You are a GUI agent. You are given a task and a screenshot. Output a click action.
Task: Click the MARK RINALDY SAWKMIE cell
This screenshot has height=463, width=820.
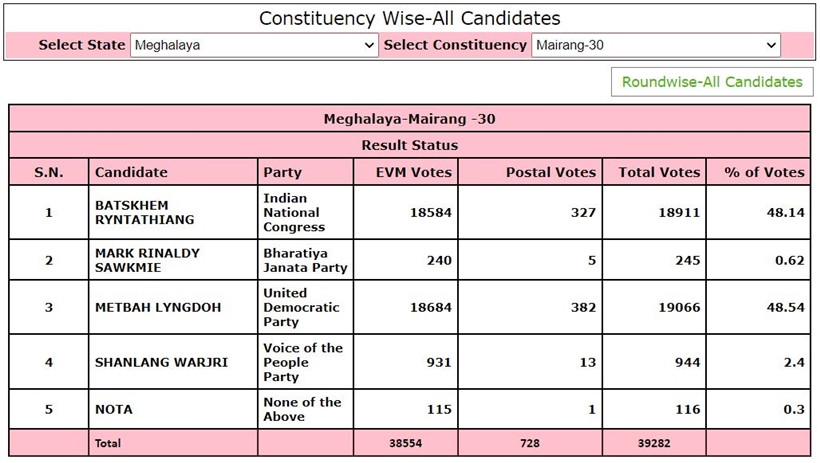(173, 260)
